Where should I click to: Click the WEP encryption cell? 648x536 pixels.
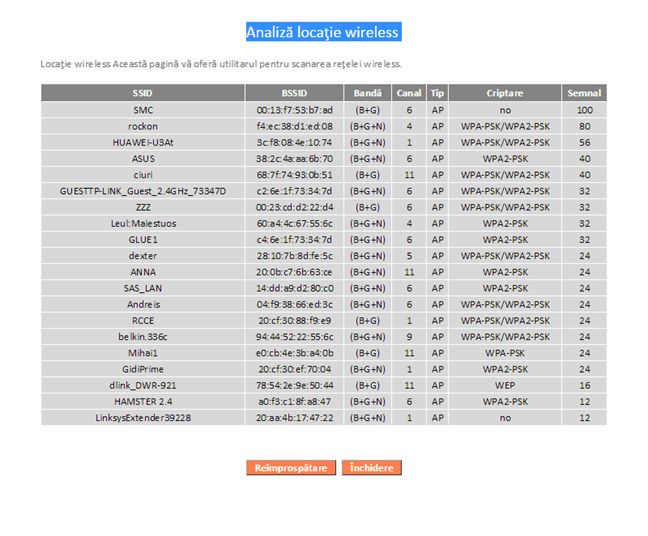pos(504,385)
